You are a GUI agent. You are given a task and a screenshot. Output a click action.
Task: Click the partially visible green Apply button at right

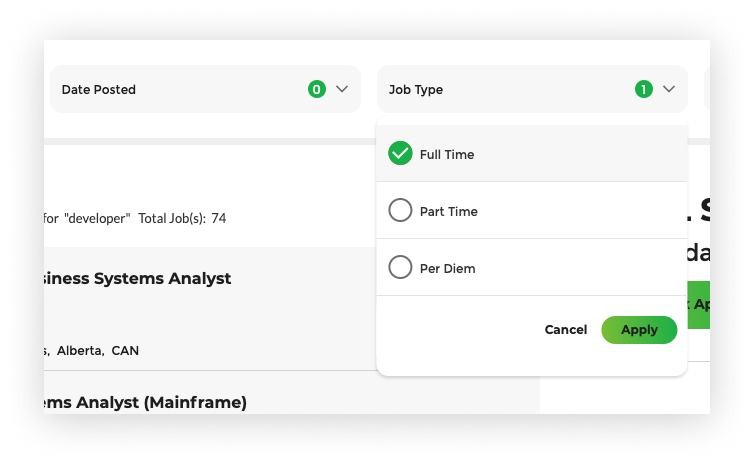[x=699, y=304]
